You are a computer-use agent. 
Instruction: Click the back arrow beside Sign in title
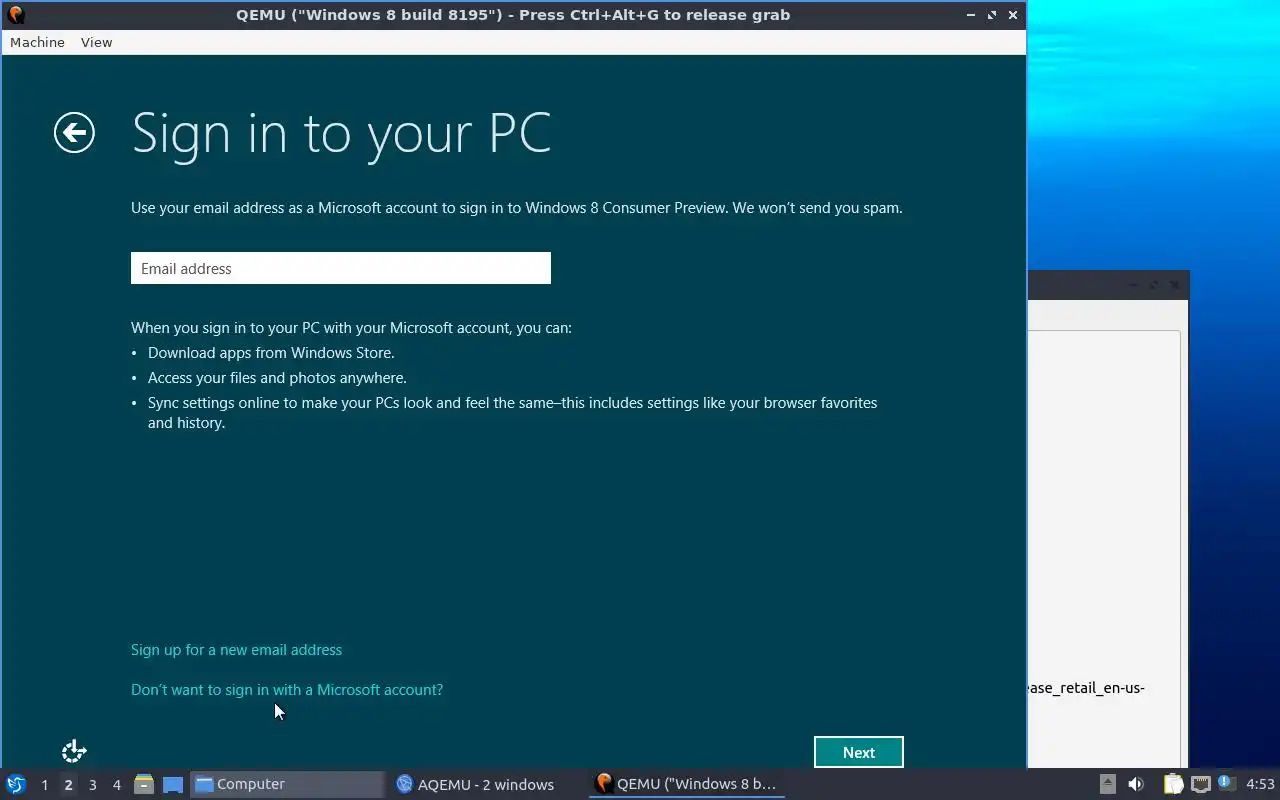point(74,133)
